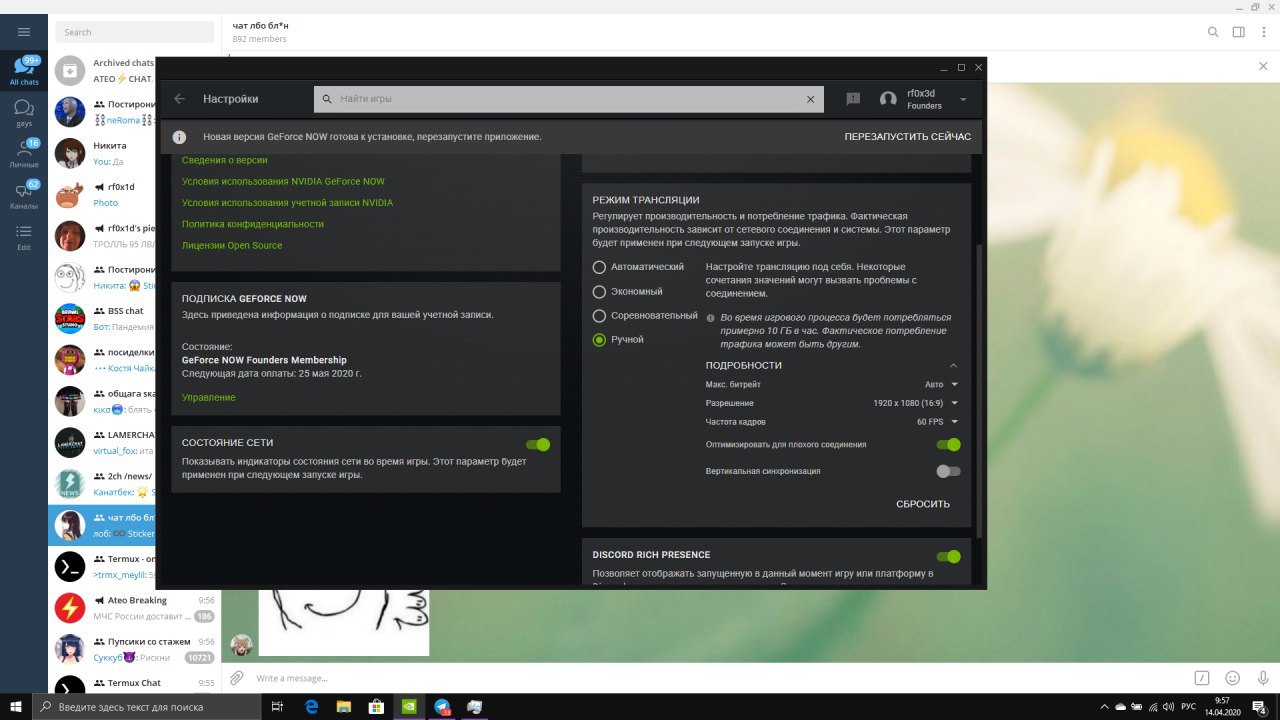The width and height of the screenshot is (1280, 720).
Task: Click the СБРОСИТЬ button
Action: pos(923,504)
